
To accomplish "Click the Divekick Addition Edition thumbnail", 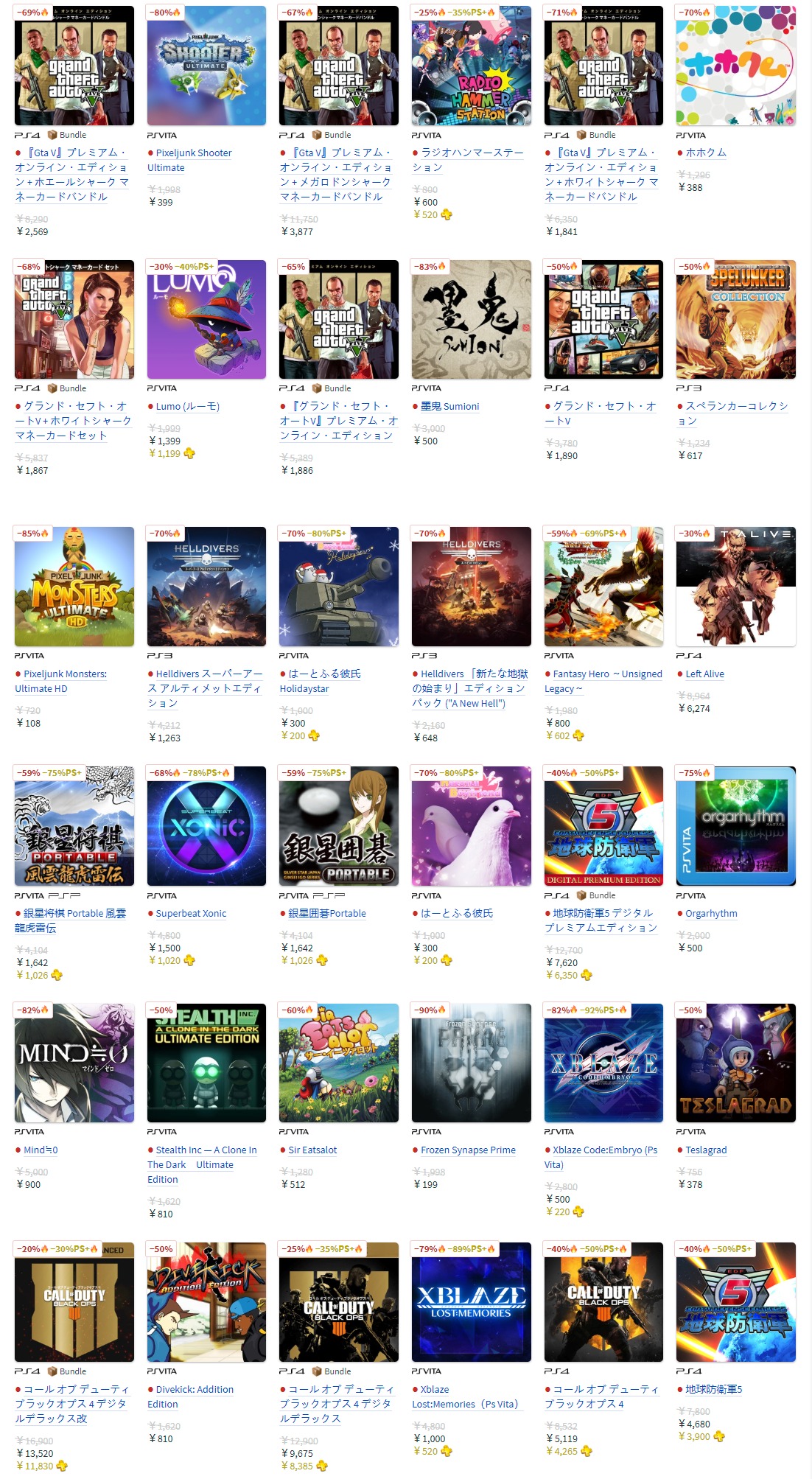I will point(206,1302).
